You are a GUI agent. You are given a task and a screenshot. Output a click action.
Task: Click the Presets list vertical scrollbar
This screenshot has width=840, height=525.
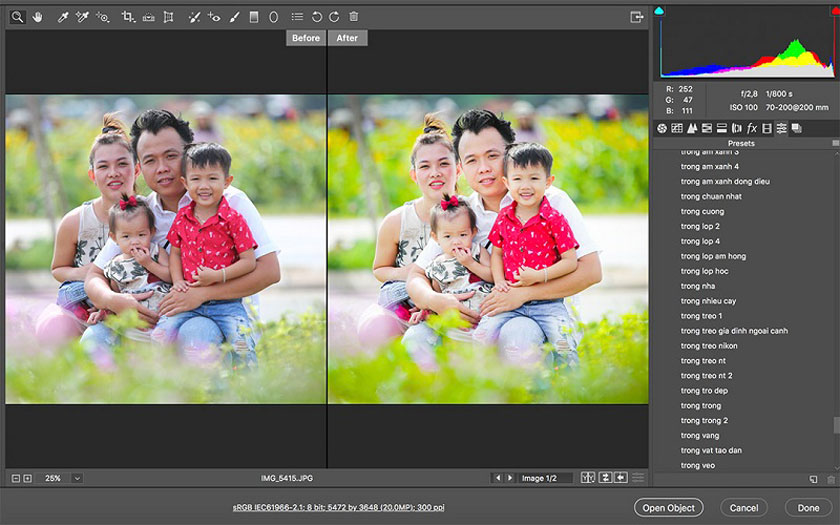point(835,424)
